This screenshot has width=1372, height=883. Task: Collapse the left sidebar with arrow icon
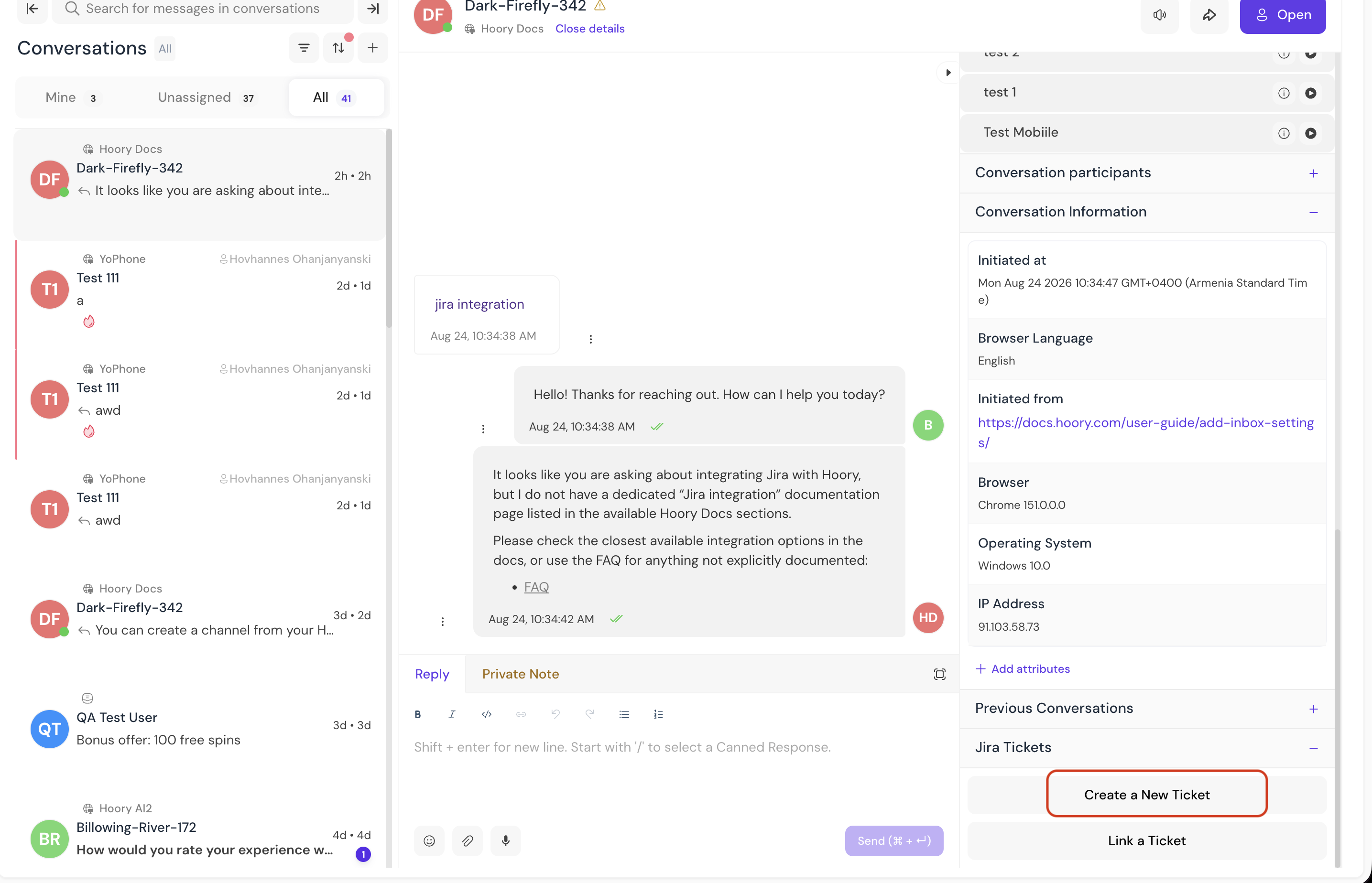point(32,9)
